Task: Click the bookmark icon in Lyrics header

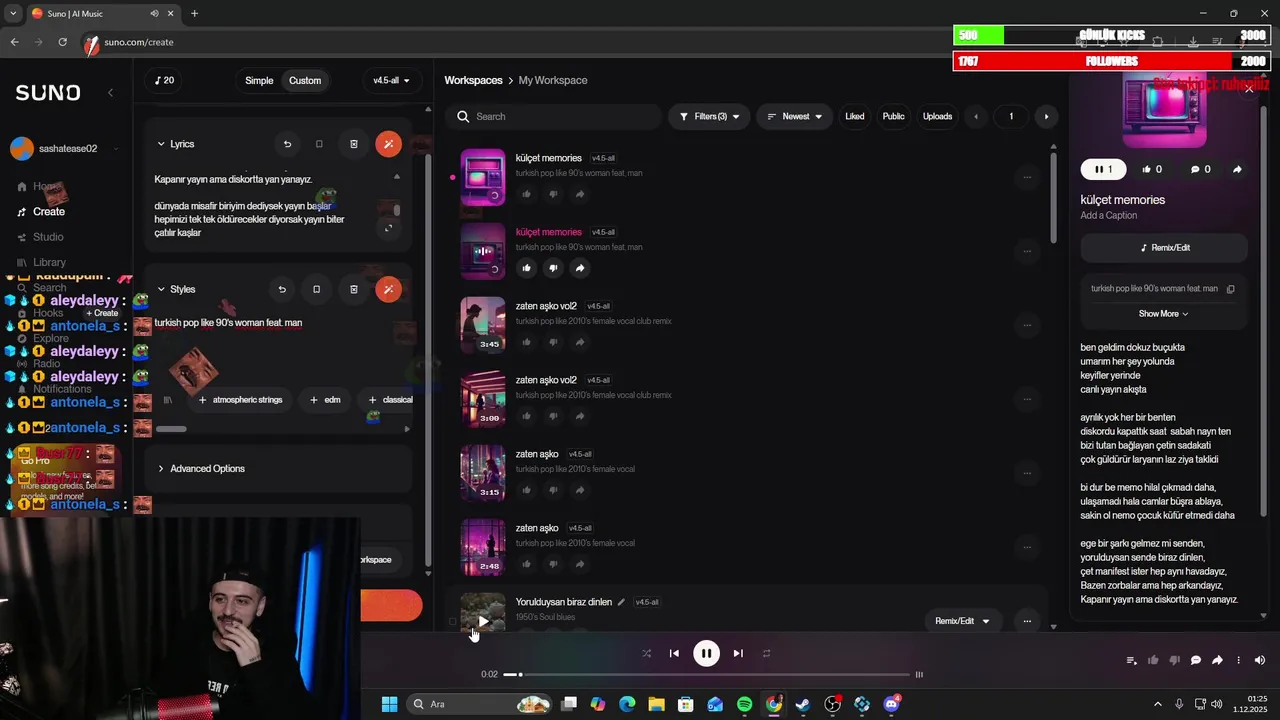Action: (x=319, y=144)
